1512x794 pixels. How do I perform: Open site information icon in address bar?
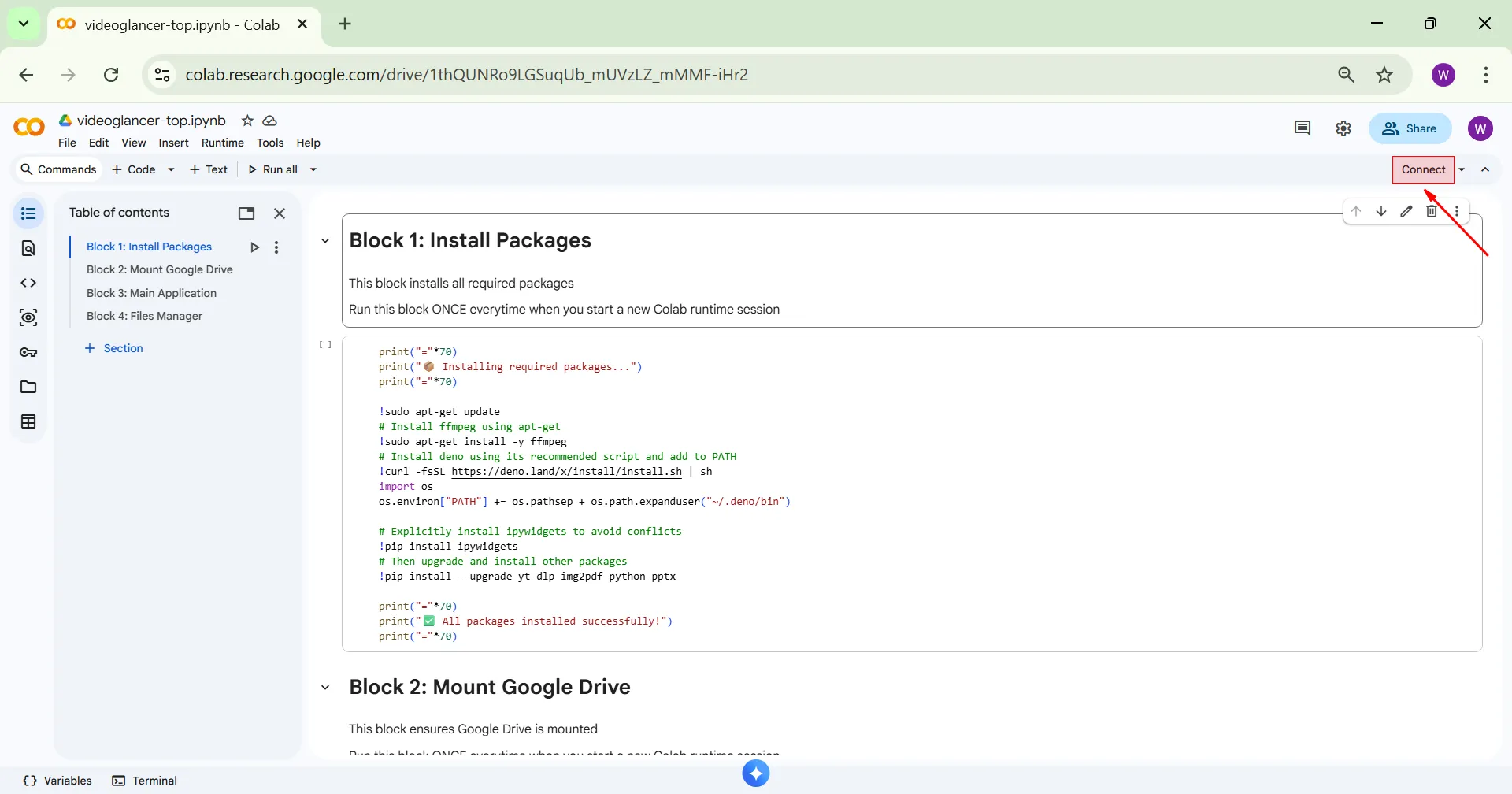[162, 75]
